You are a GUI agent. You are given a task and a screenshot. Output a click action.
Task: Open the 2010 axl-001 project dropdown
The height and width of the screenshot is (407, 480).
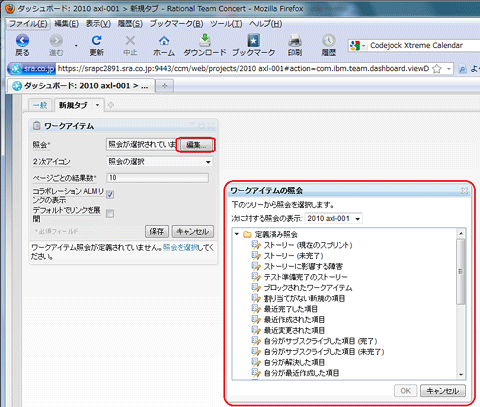[x=333, y=219]
